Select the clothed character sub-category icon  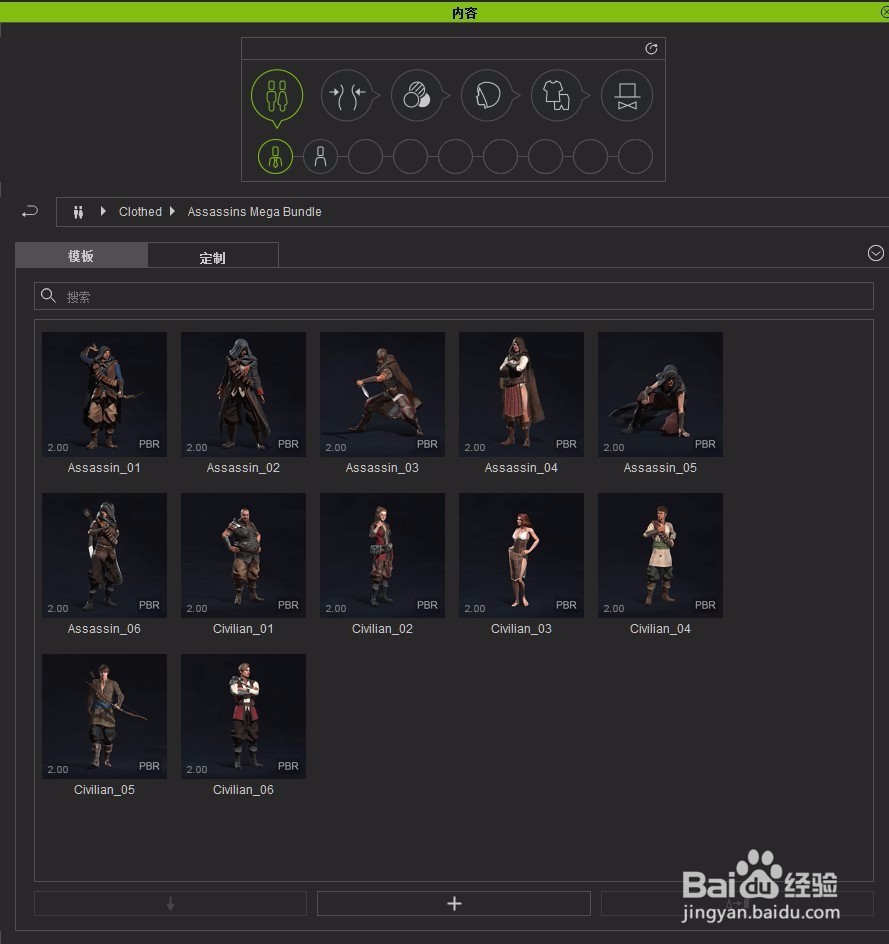[275, 157]
